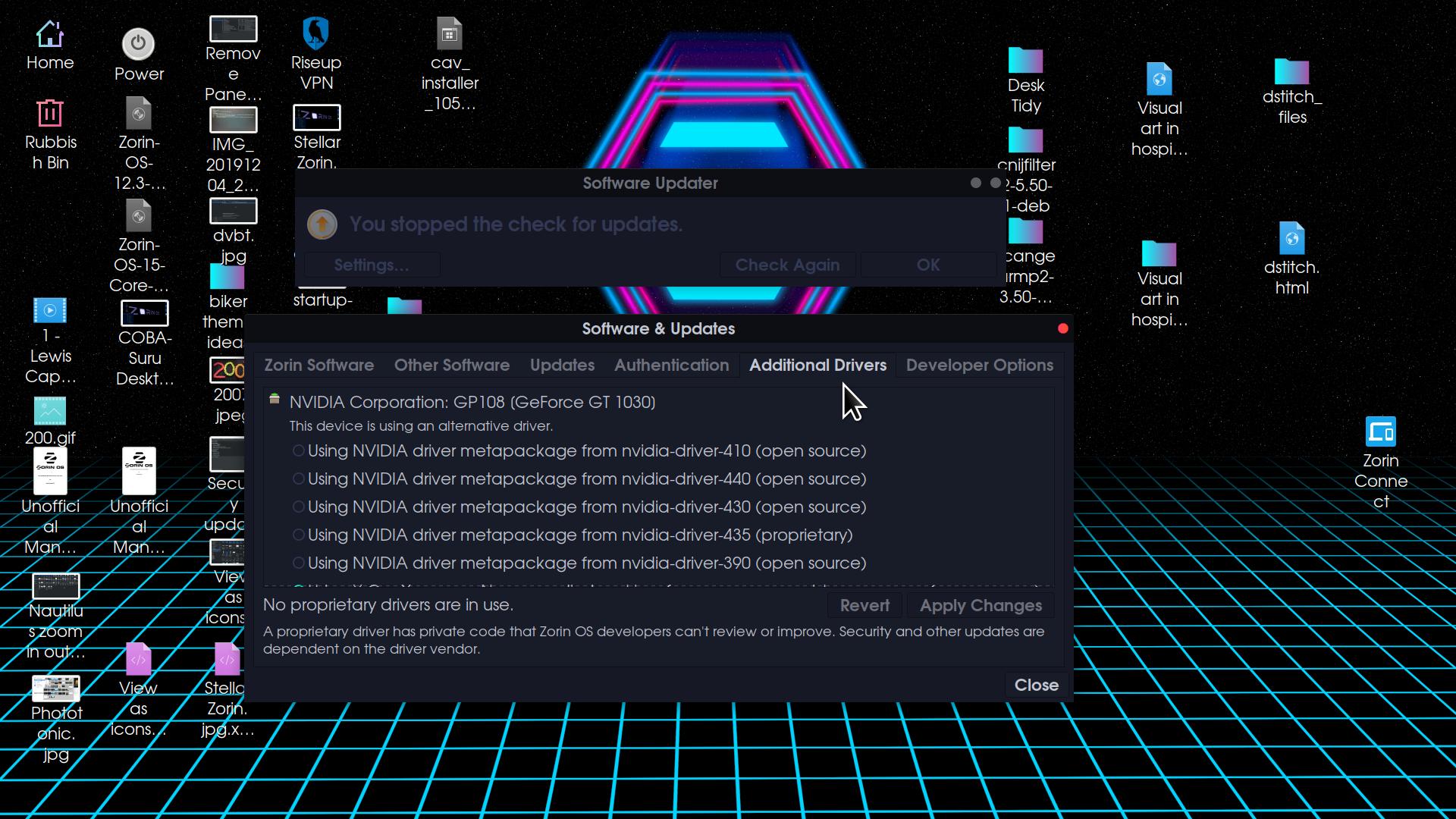Click the Check Again button
Viewport: 1456px width, 819px height.
point(787,264)
